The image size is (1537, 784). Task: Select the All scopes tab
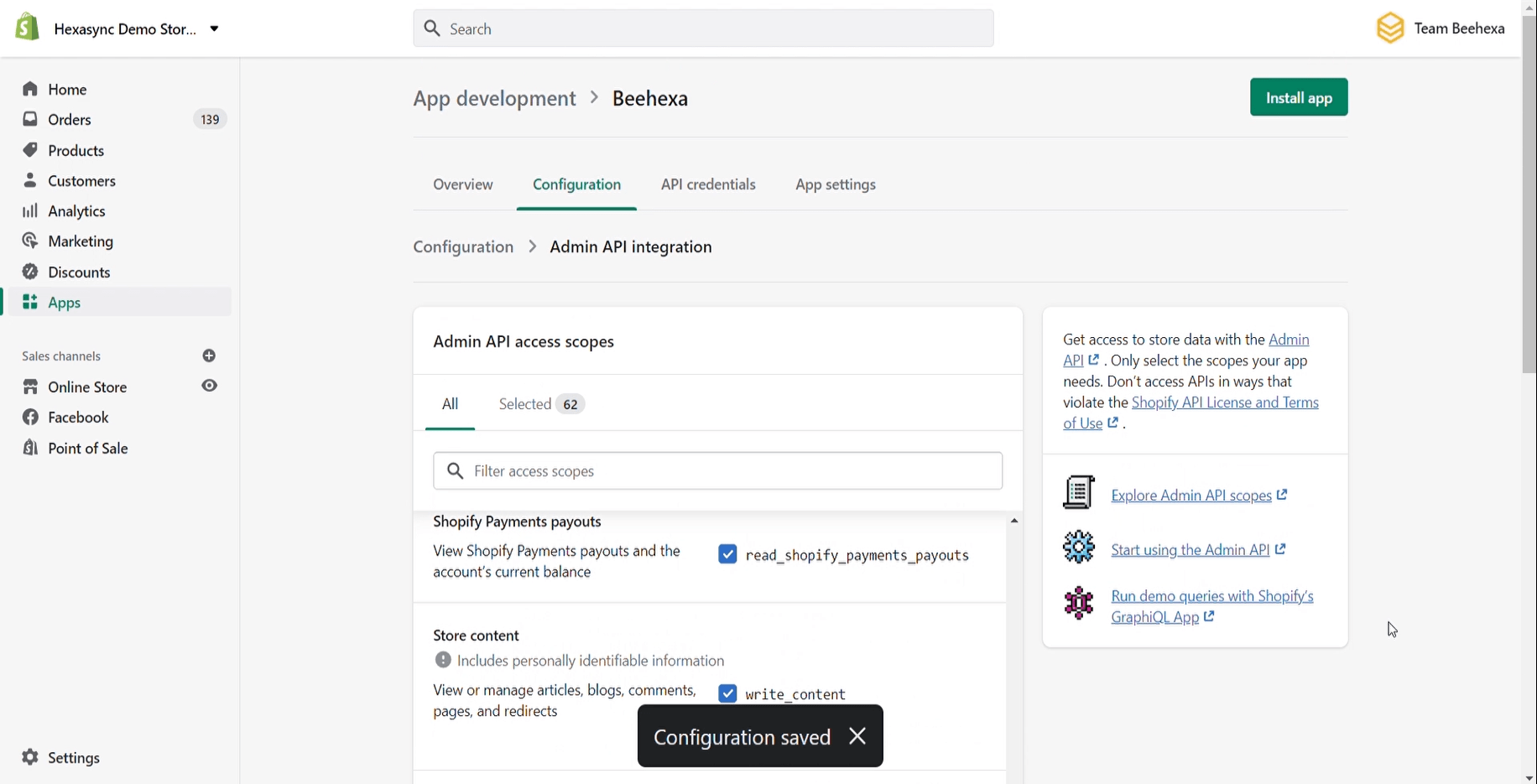(x=450, y=404)
